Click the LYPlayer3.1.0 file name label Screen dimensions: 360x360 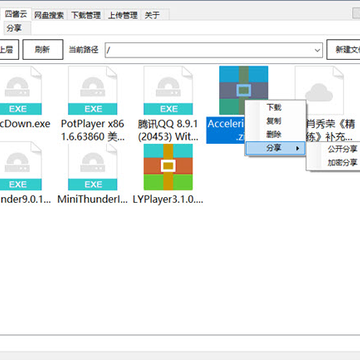pos(168,199)
